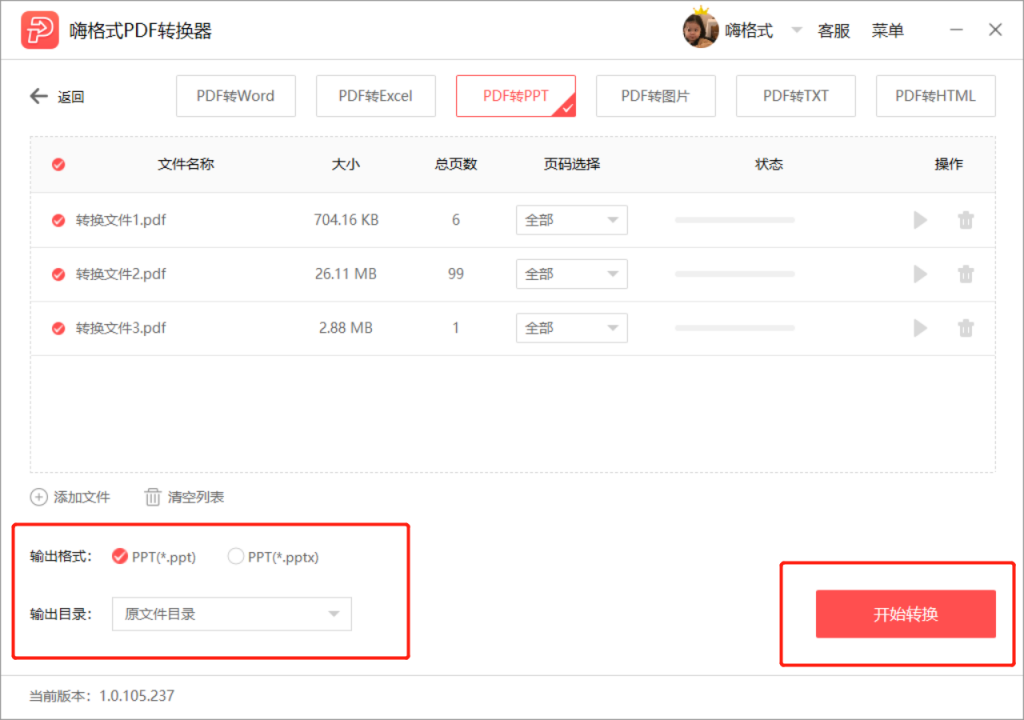Image resolution: width=1024 pixels, height=720 pixels.
Task: Click the 开始转换 button
Action: click(x=906, y=614)
